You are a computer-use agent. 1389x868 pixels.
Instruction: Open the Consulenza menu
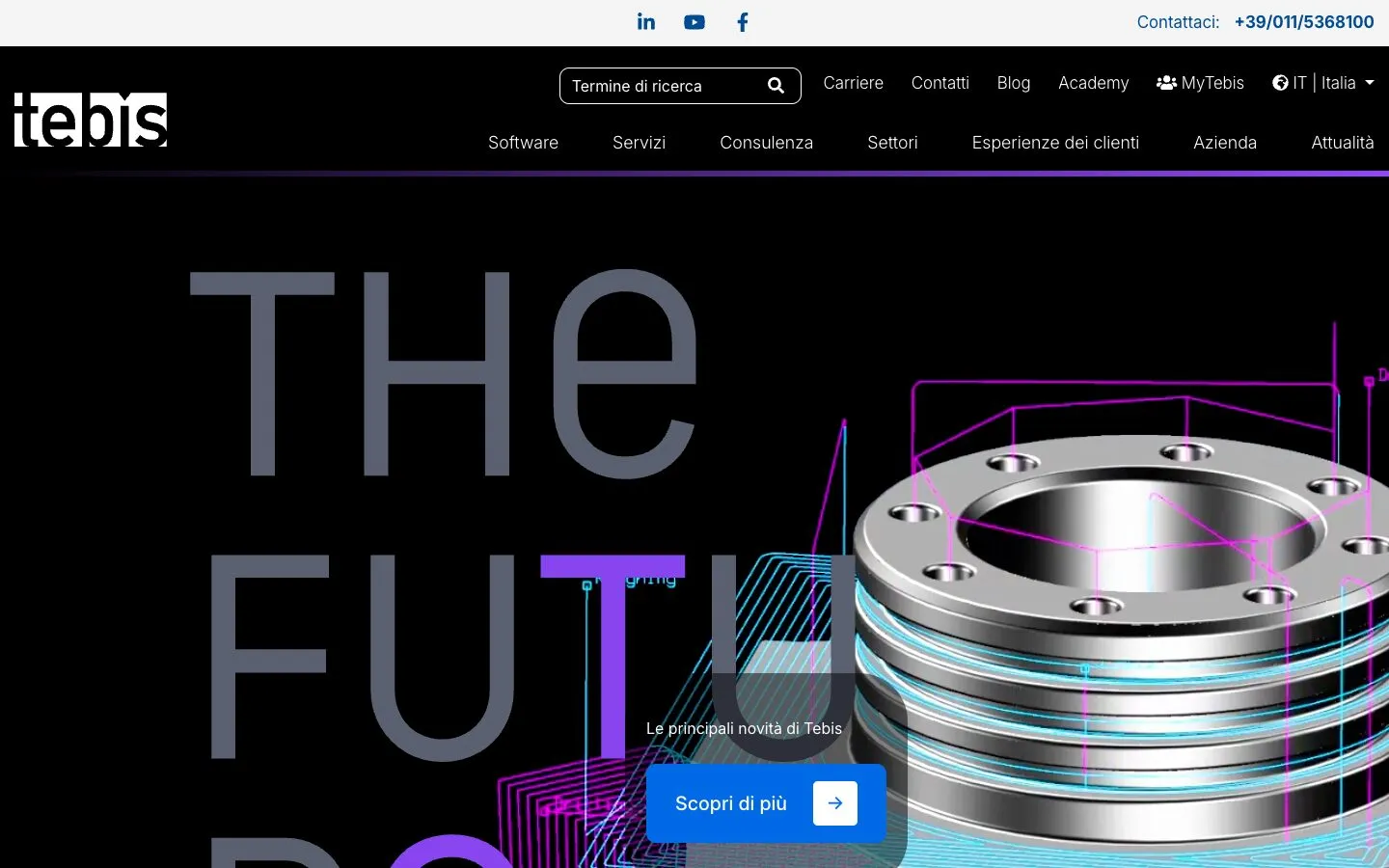767,143
